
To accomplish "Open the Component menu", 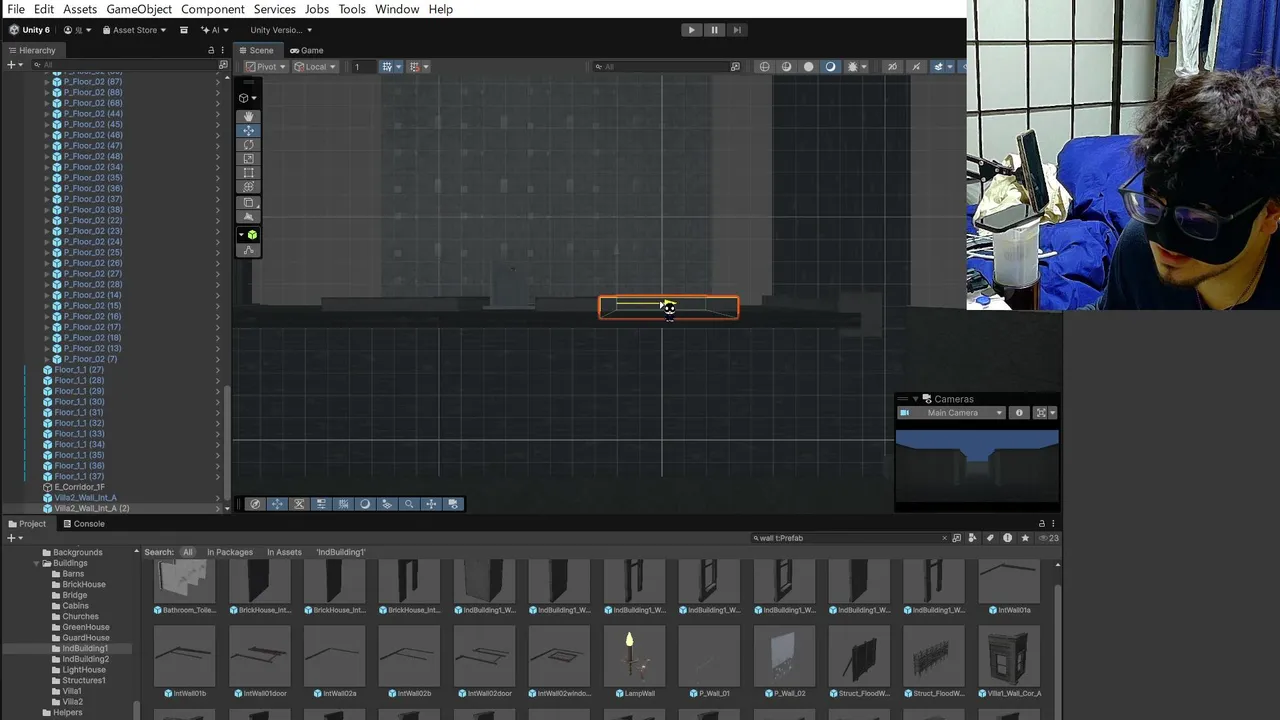I will [213, 9].
